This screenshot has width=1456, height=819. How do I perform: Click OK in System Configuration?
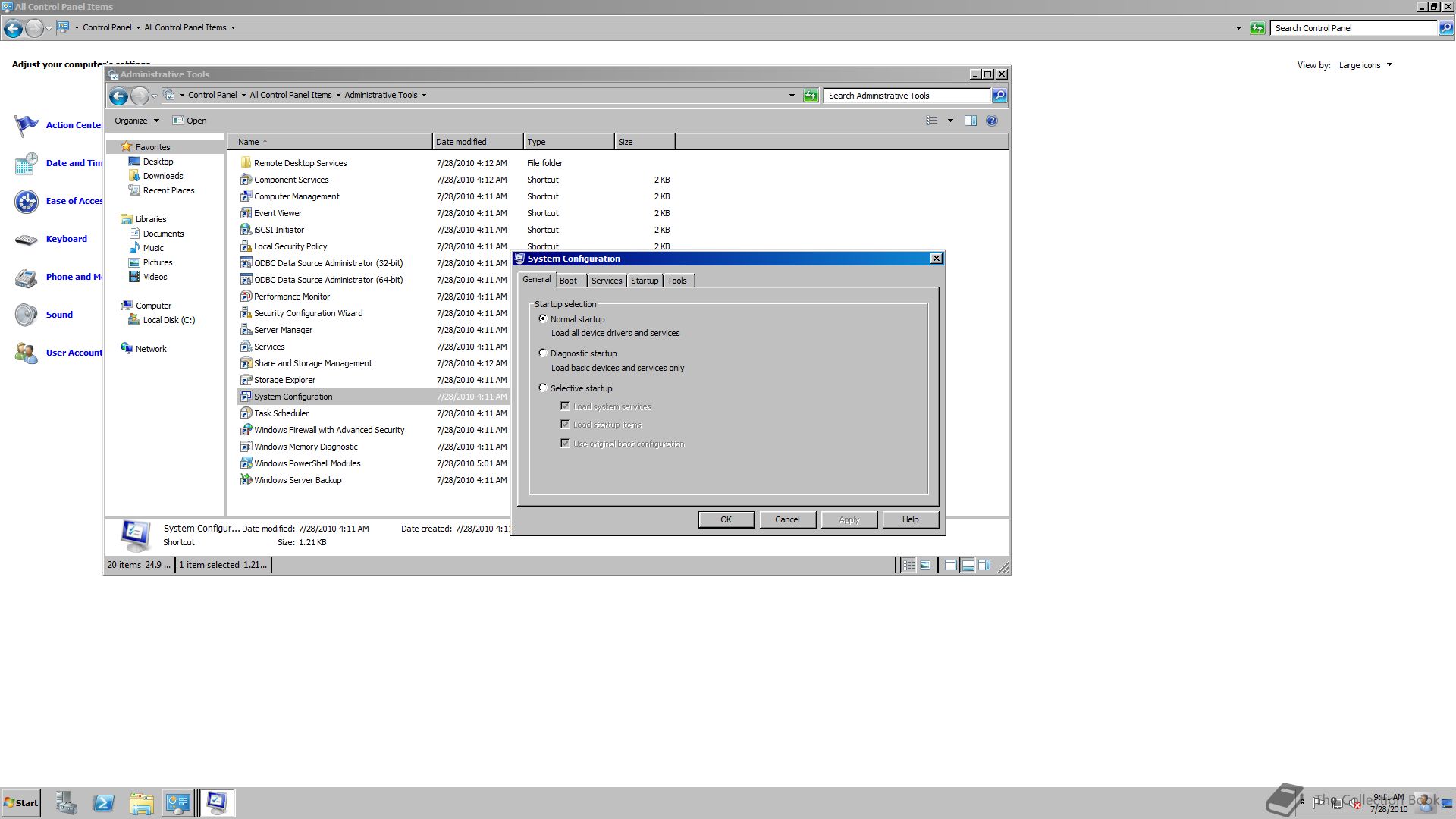tap(726, 520)
